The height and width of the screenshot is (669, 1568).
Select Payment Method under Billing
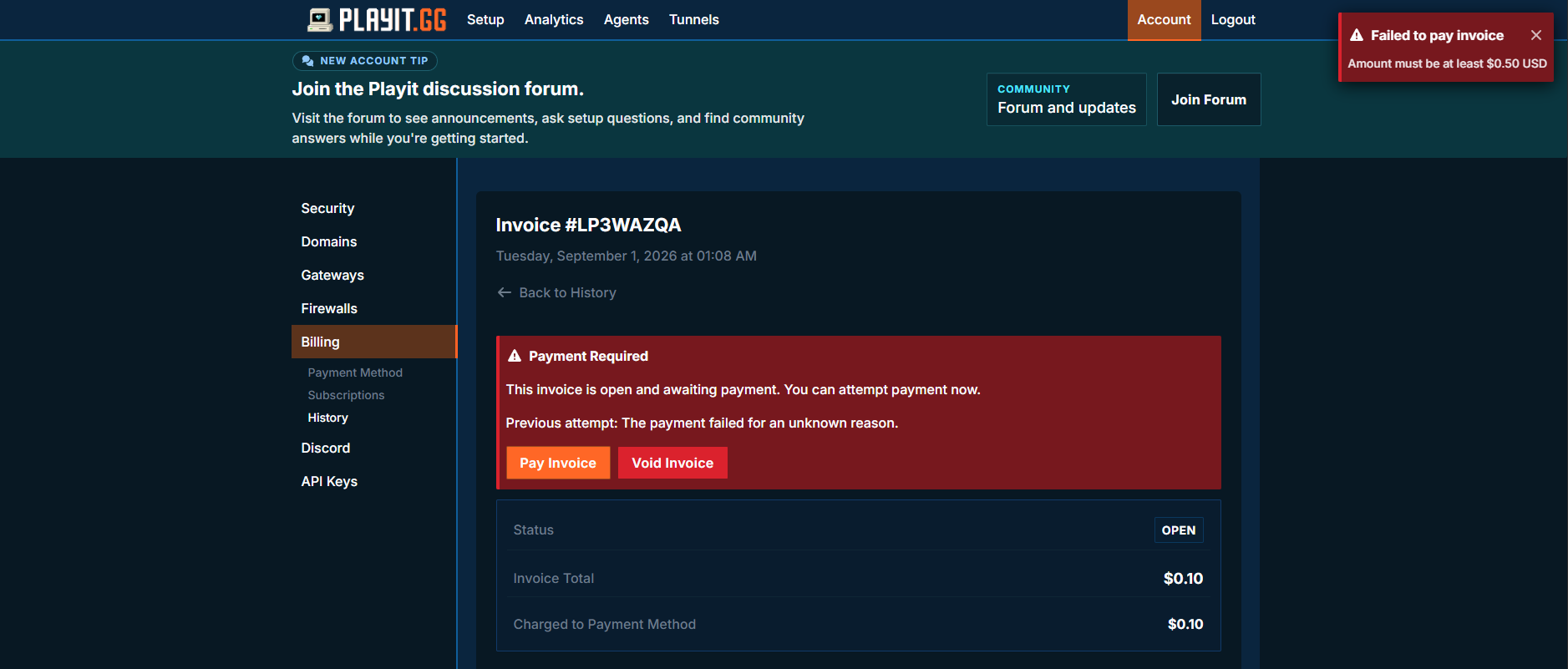pos(355,373)
